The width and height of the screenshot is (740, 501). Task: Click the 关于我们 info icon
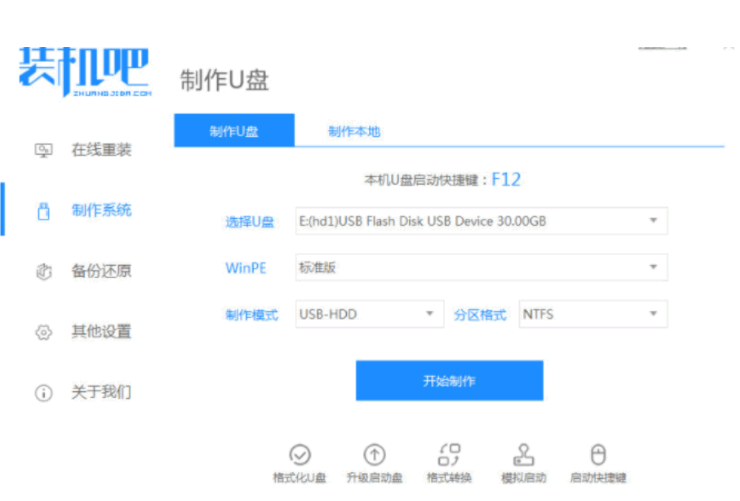click(43, 392)
